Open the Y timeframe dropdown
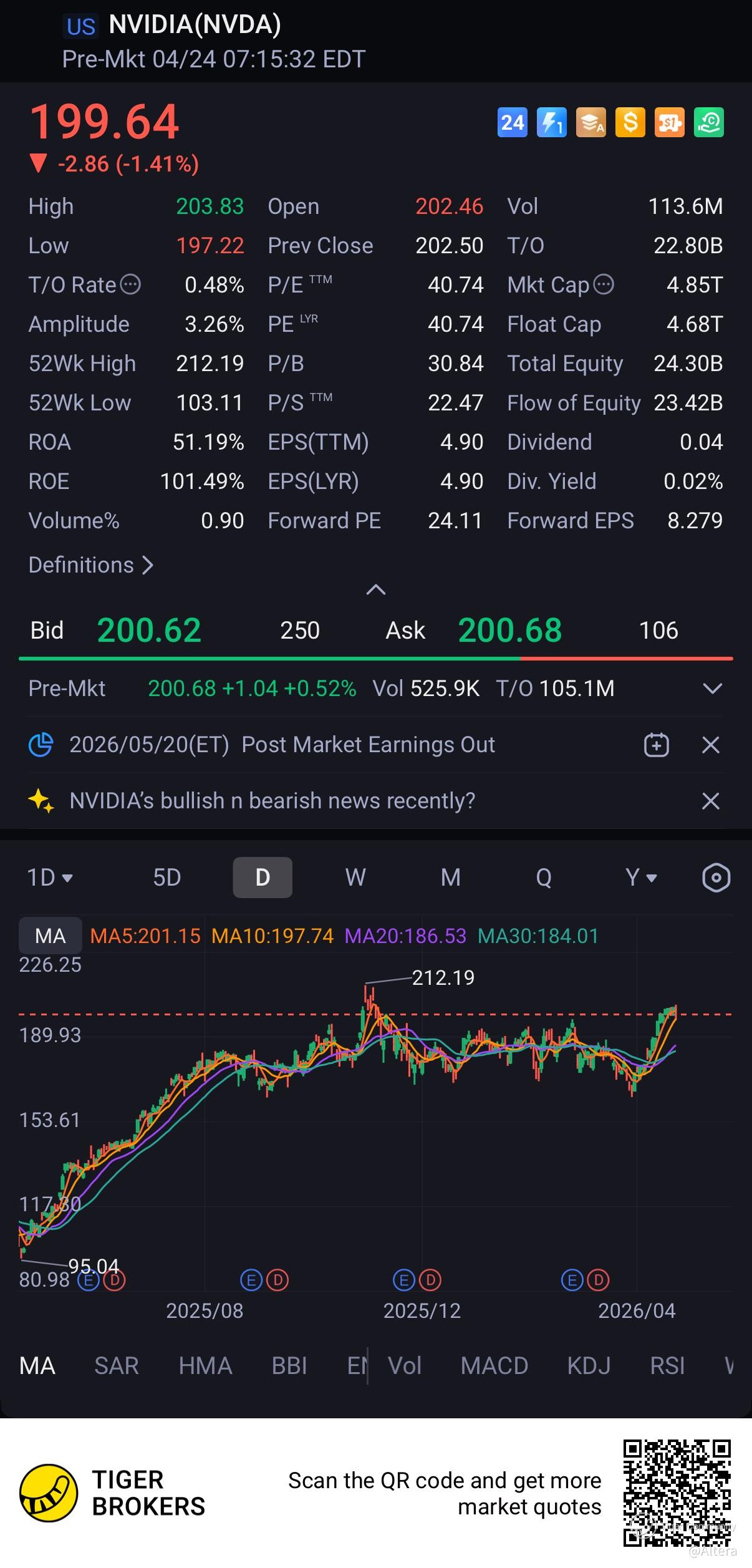This screenshot has width=752, height=1568. (641, 878)
